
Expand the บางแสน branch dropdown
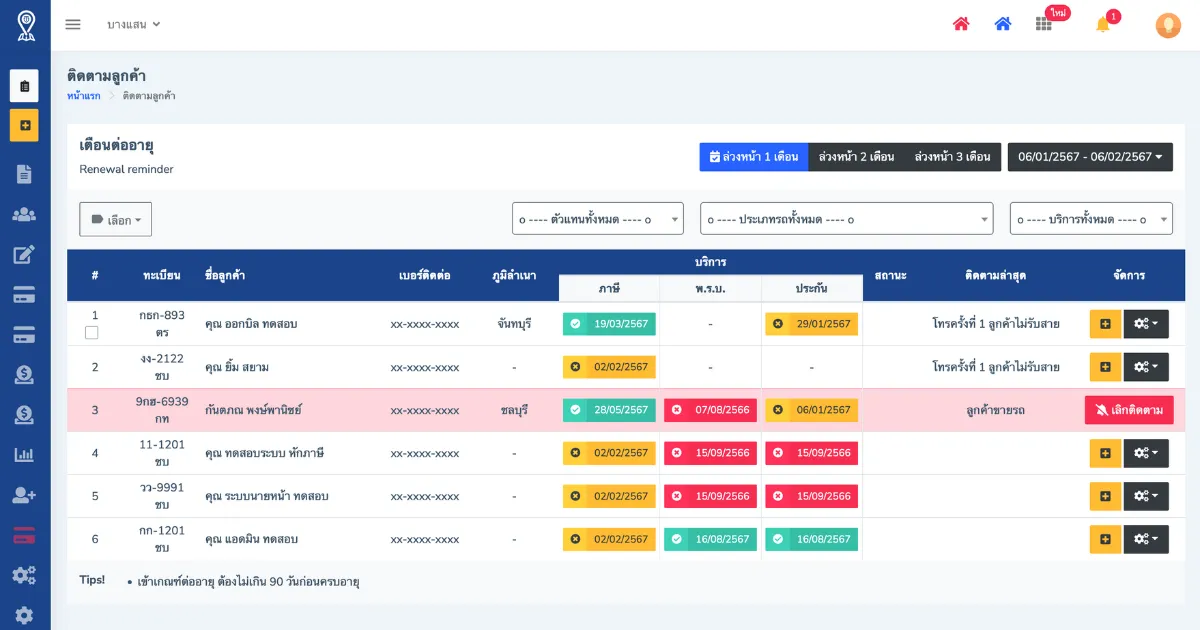pos(134,24)
